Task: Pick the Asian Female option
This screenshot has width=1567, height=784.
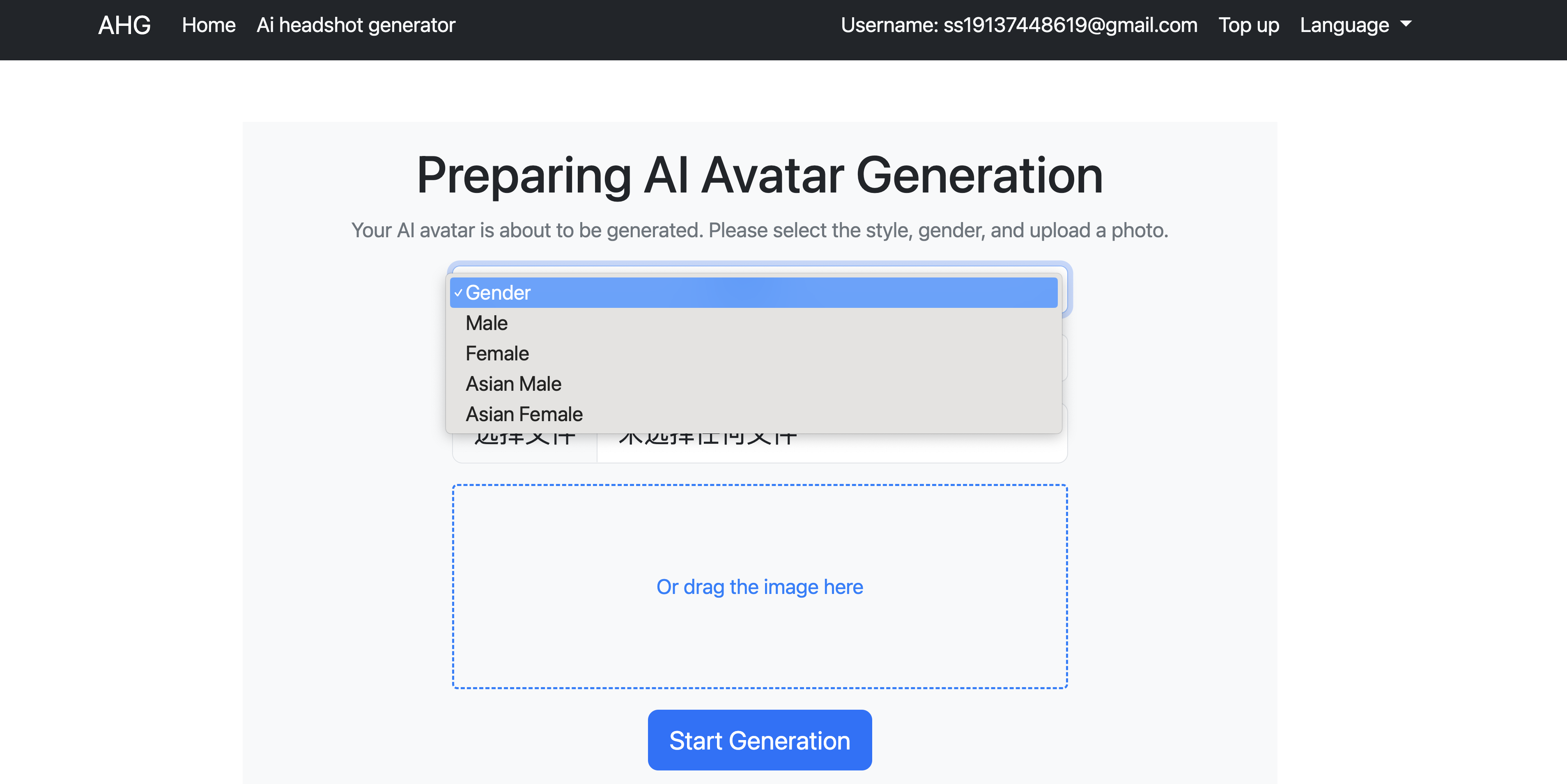Action: pos(524,414)
